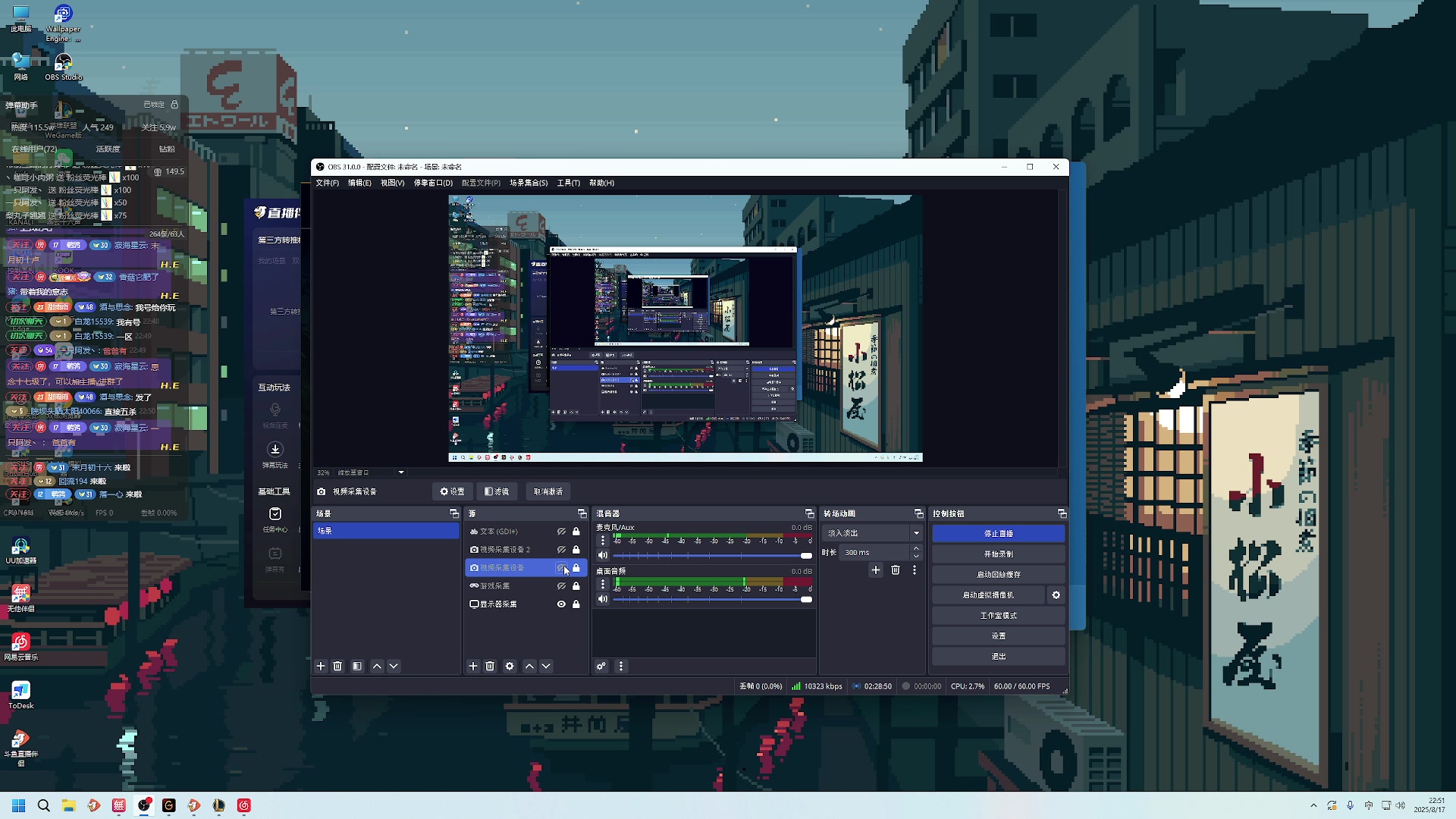Click 启动回放缓存 button
Image resolution: width=1456 pixels, height=819 pixels.
(999, 575)
